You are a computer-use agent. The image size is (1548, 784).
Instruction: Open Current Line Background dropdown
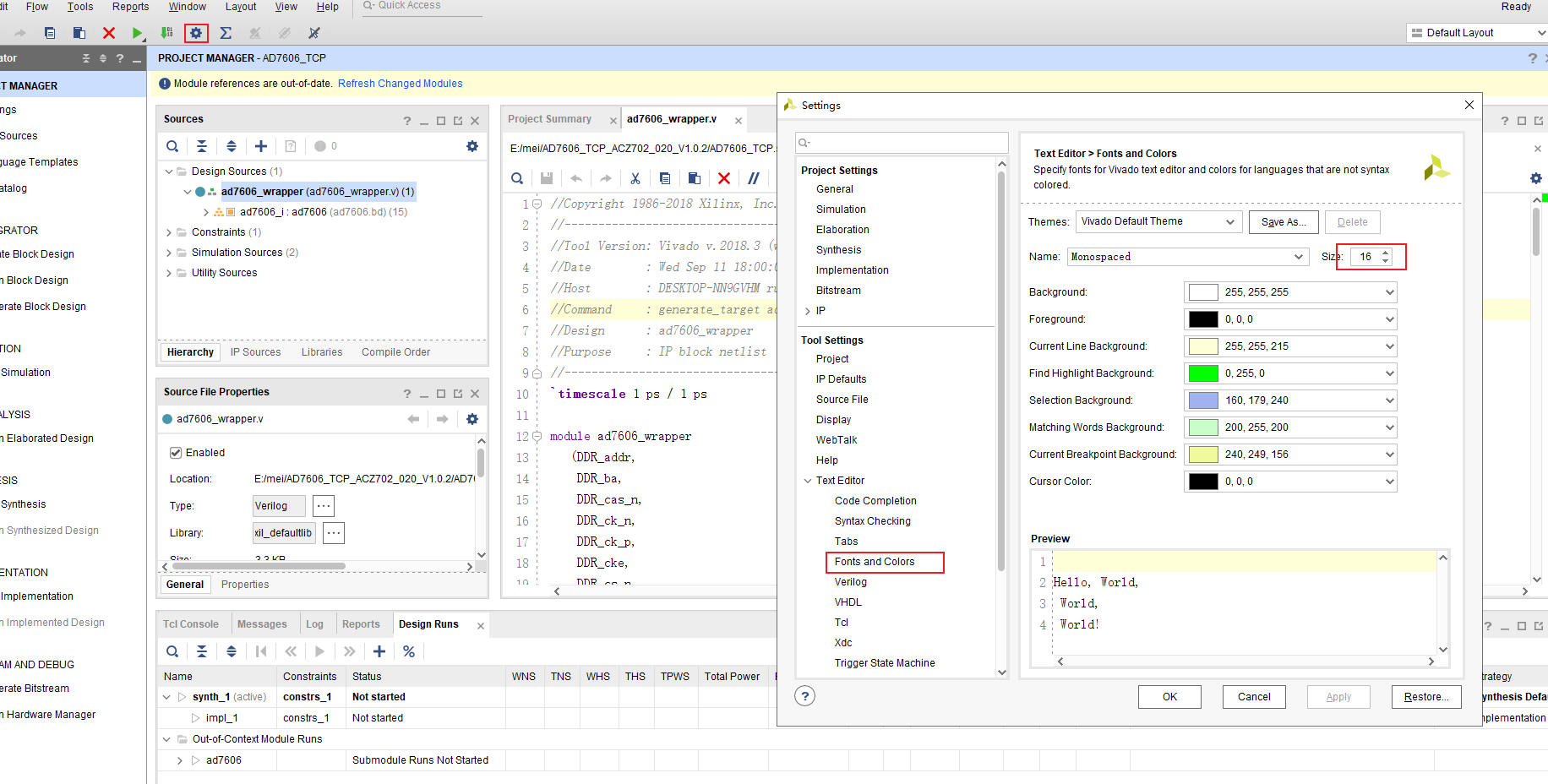(1390, 346)
